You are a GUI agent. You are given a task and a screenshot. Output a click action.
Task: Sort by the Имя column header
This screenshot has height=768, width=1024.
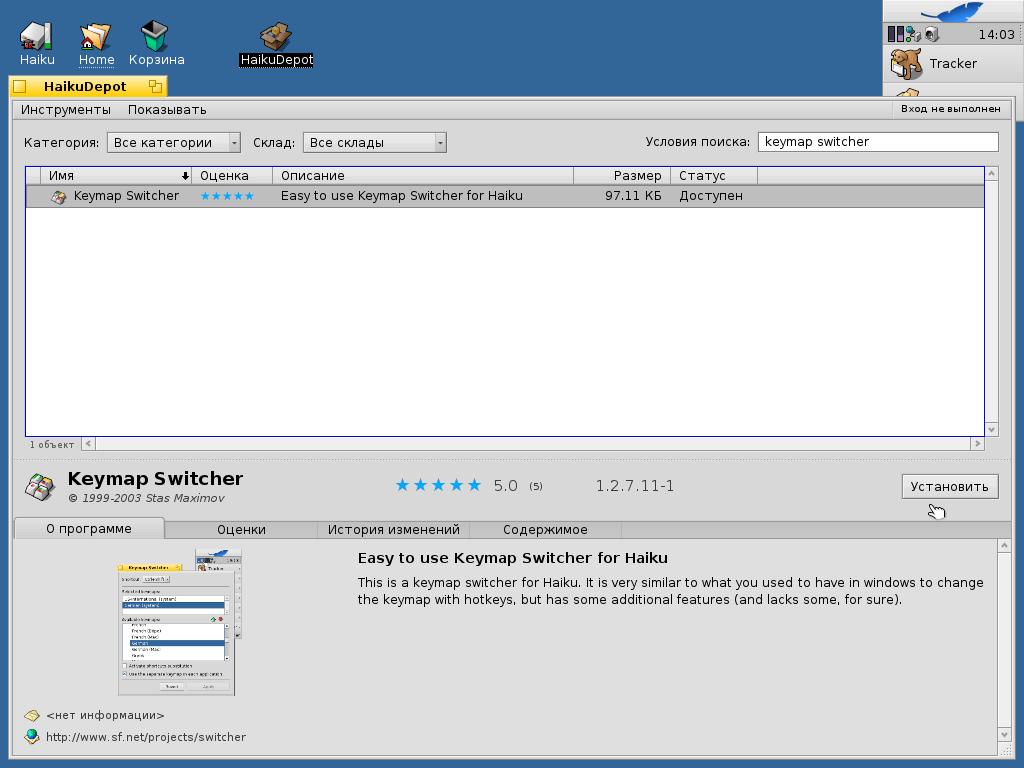(x=116, y=176)
